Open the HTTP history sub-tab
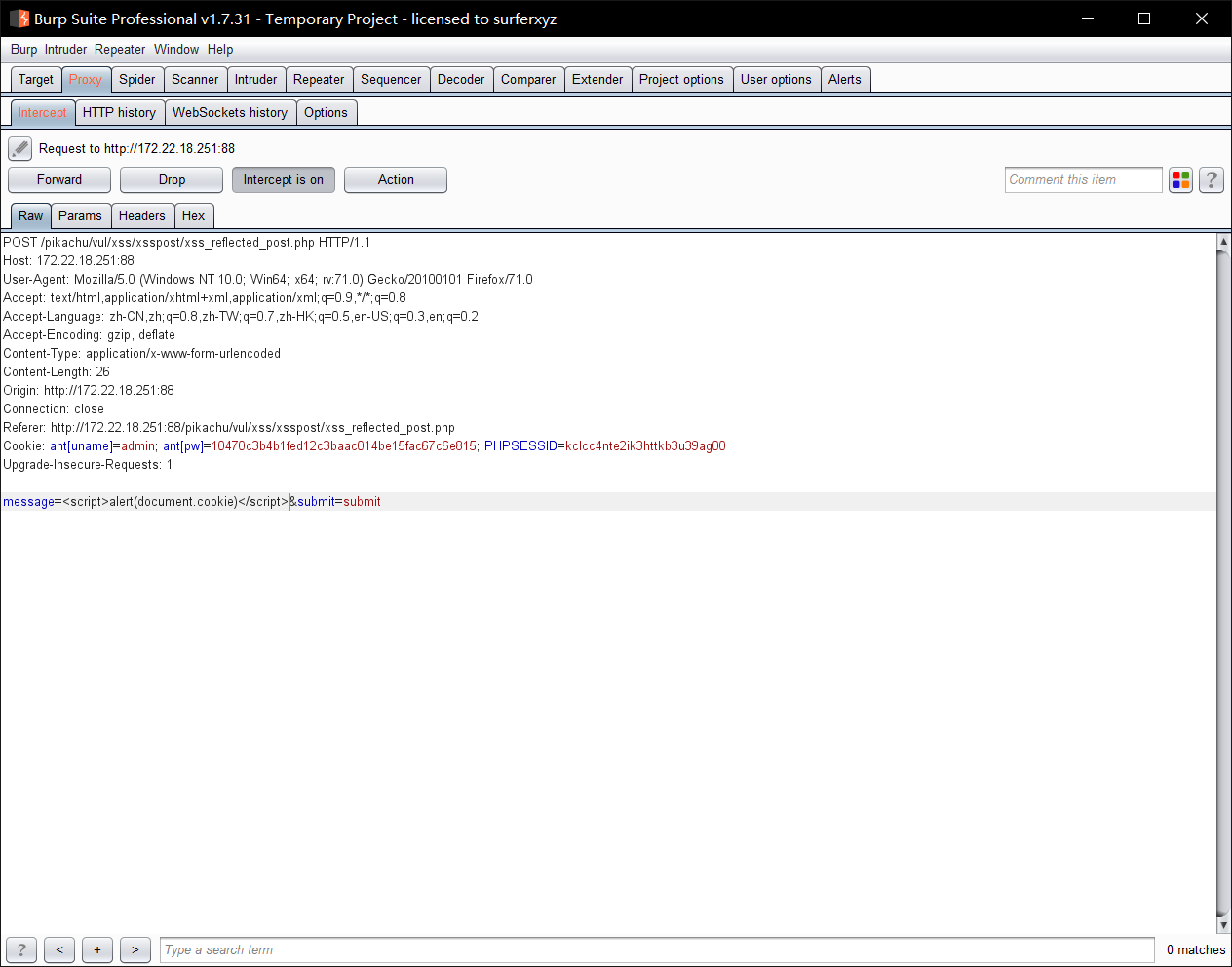The image size is (1232, 967). tap(119, 112)
